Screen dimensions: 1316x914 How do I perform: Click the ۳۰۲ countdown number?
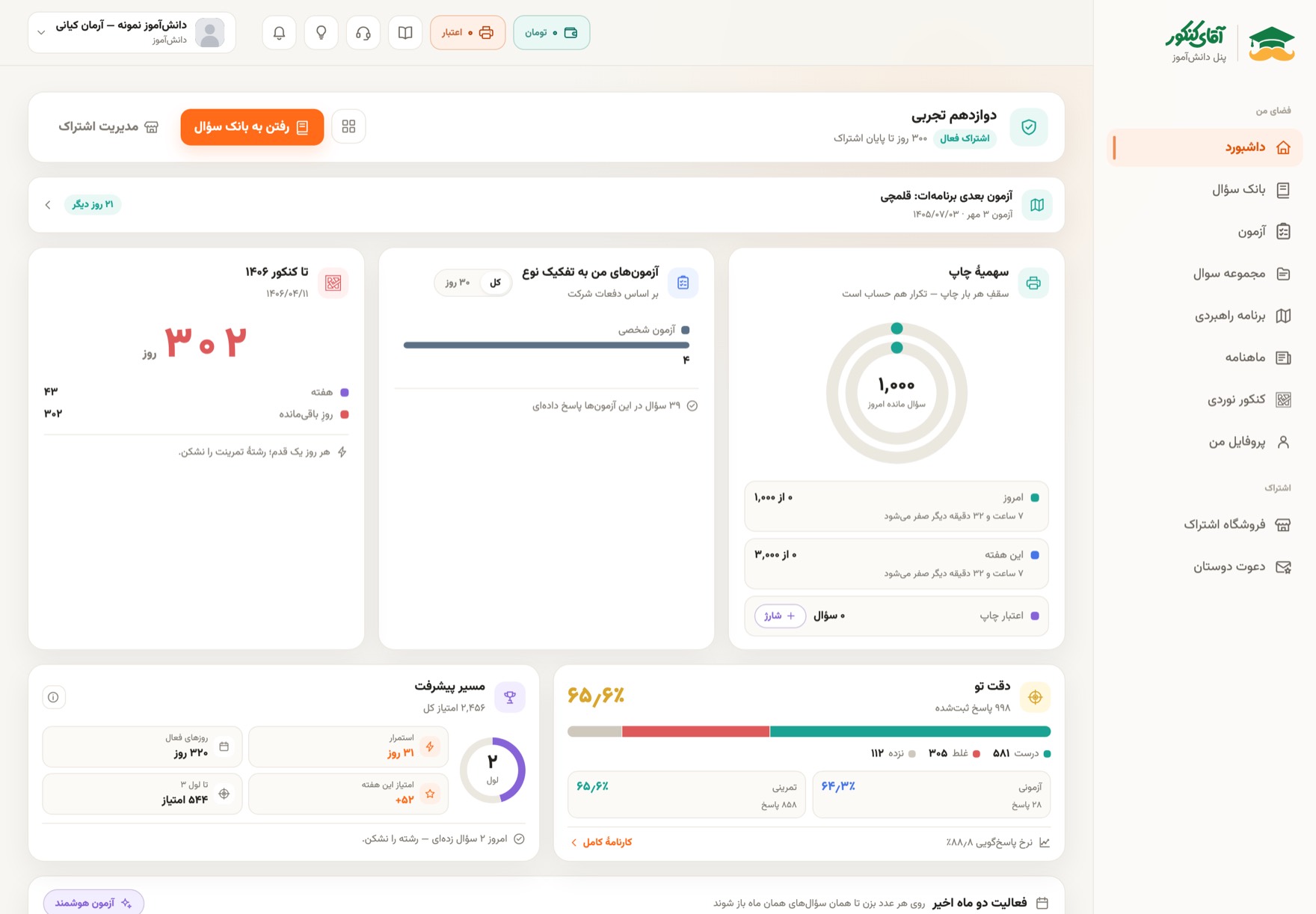pos(206,342)
